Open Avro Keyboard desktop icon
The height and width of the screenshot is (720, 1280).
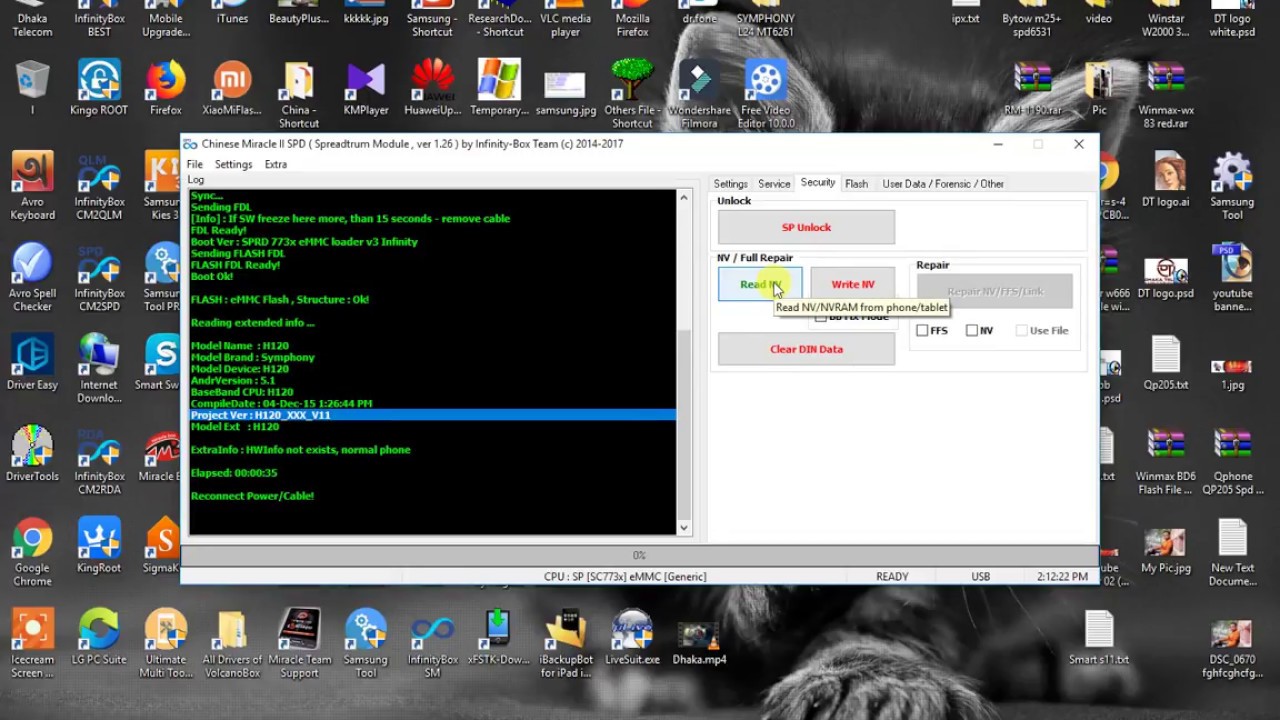pyautogui.click(x=32, y=186)
